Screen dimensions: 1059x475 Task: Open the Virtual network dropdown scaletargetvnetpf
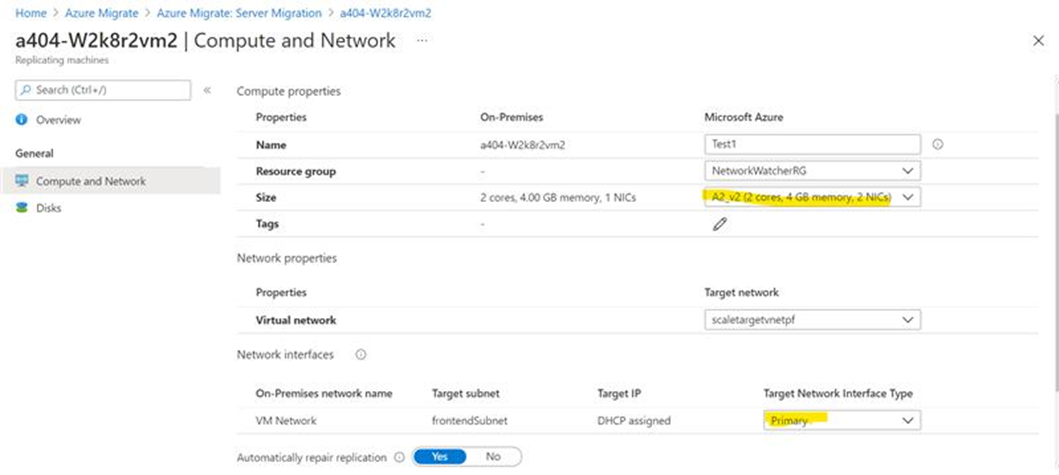pos(812,320)
